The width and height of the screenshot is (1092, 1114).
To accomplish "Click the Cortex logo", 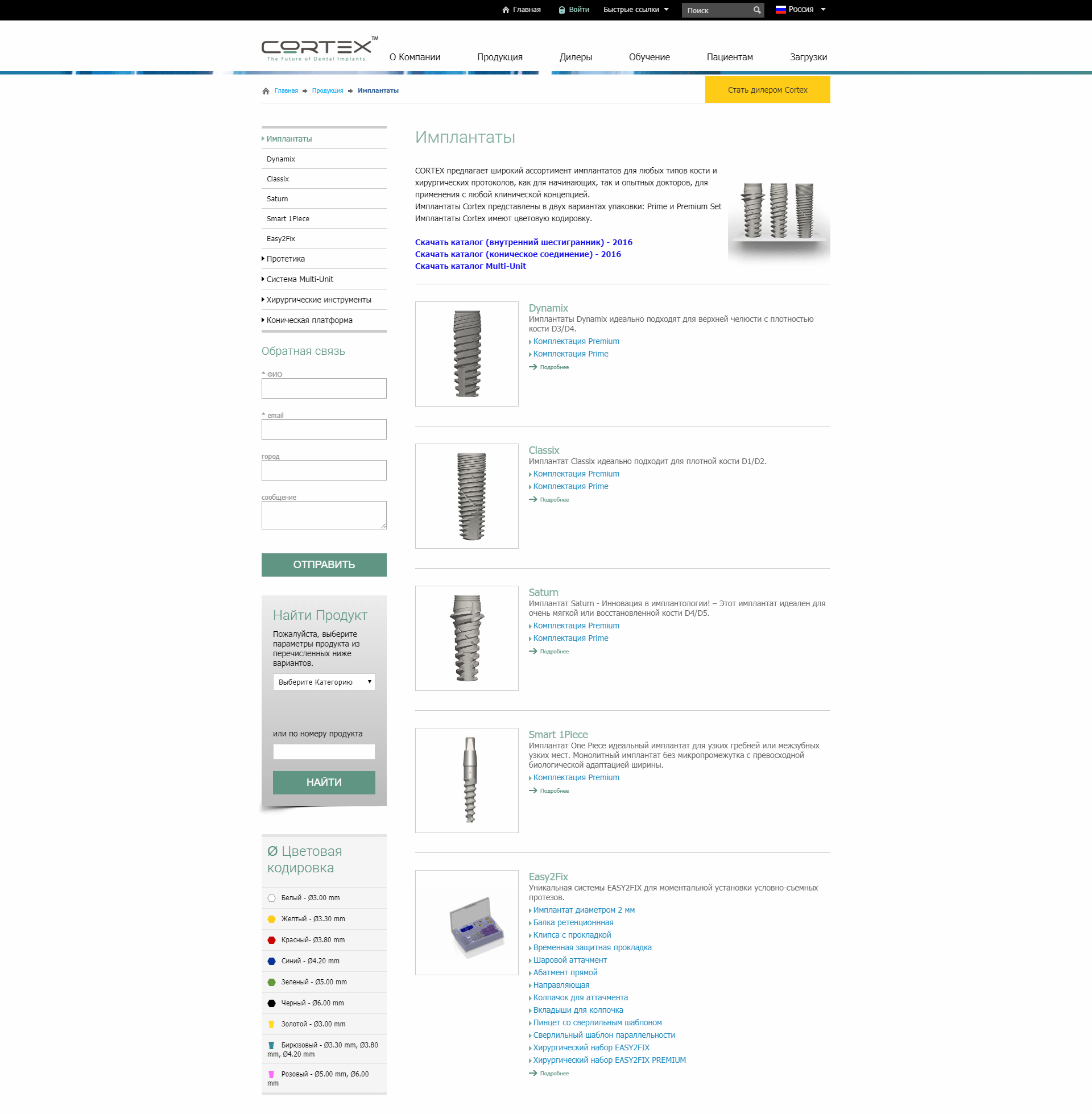I will [x=320, y=49].
